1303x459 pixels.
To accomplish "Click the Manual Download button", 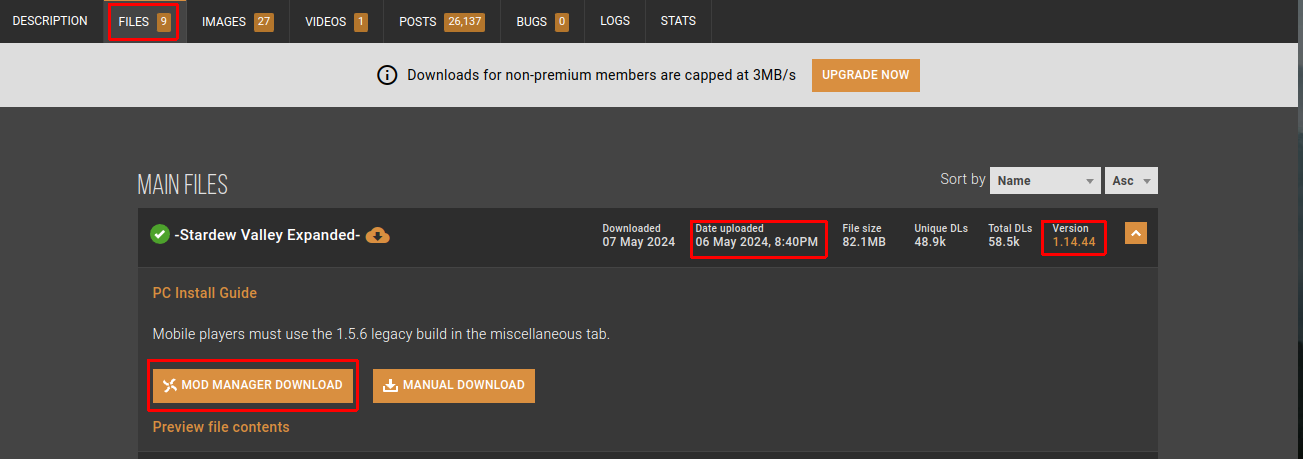I will click(454, 386).
